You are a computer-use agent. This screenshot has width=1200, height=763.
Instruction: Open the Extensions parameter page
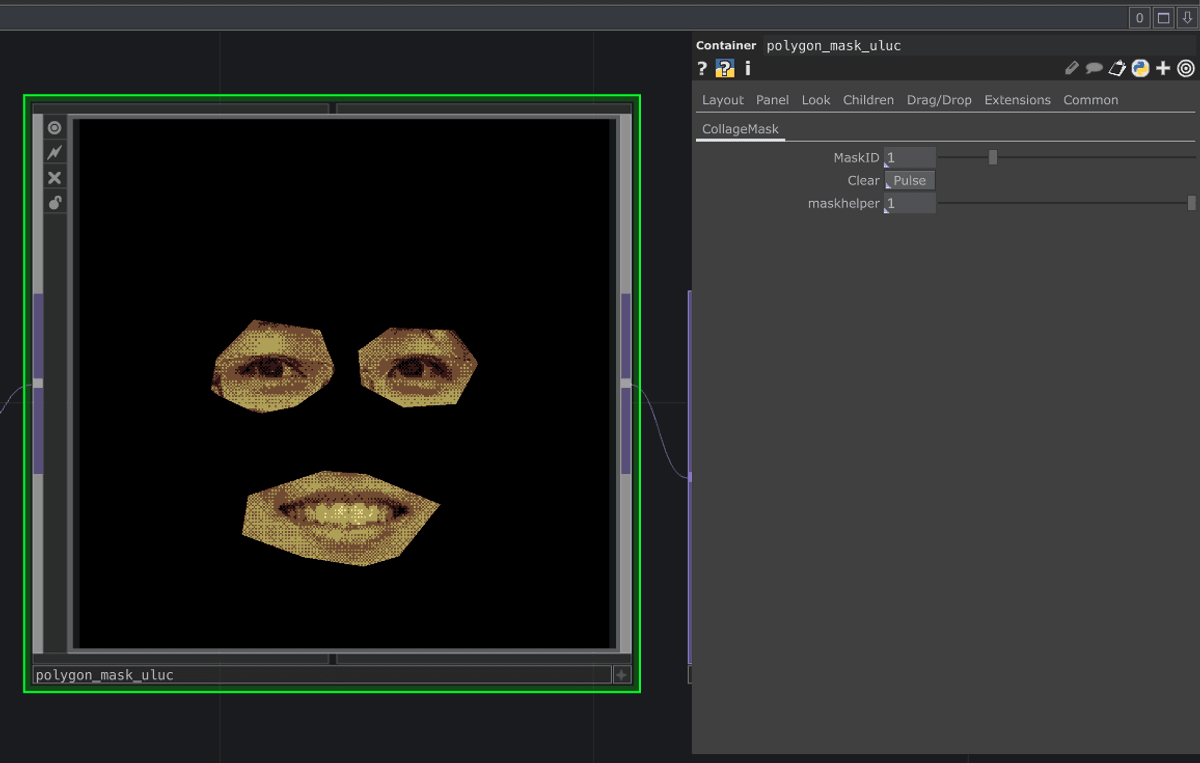(1017, 100)
